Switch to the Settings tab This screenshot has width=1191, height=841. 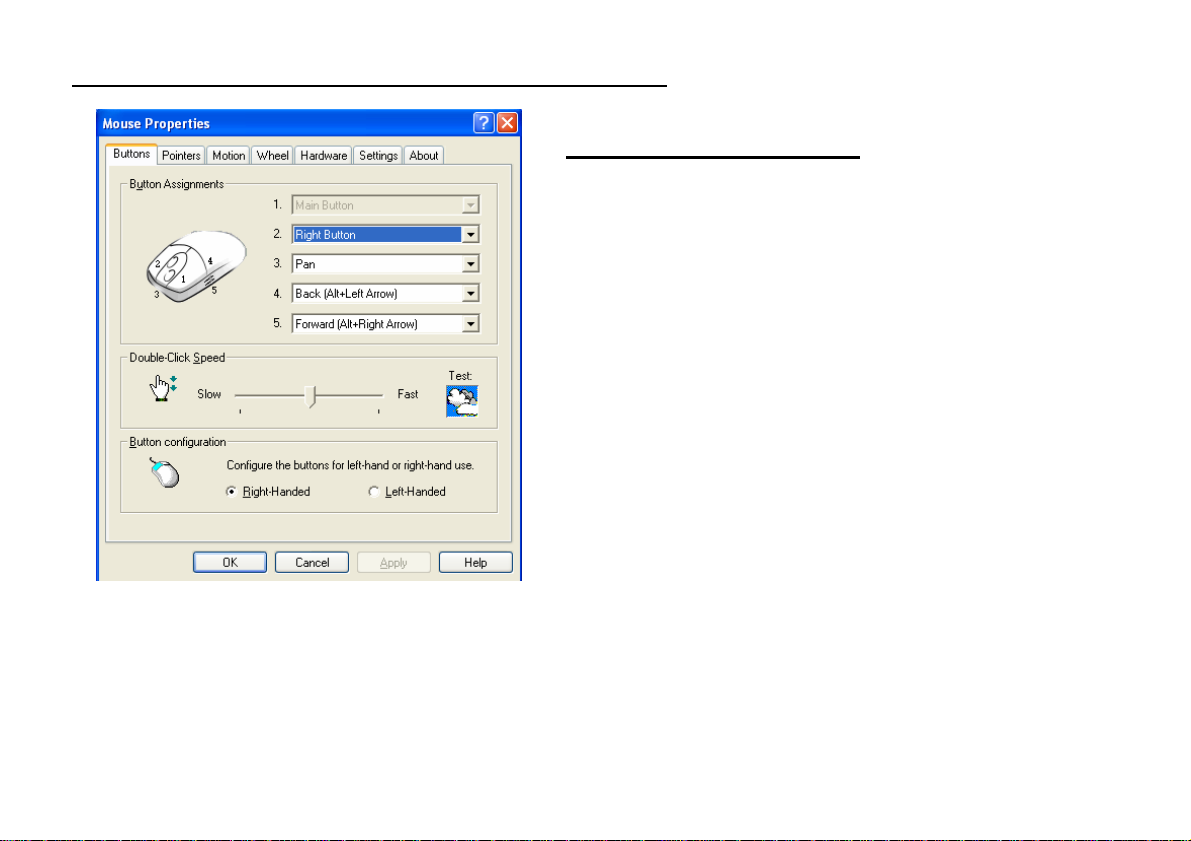(x=378, y=156)
